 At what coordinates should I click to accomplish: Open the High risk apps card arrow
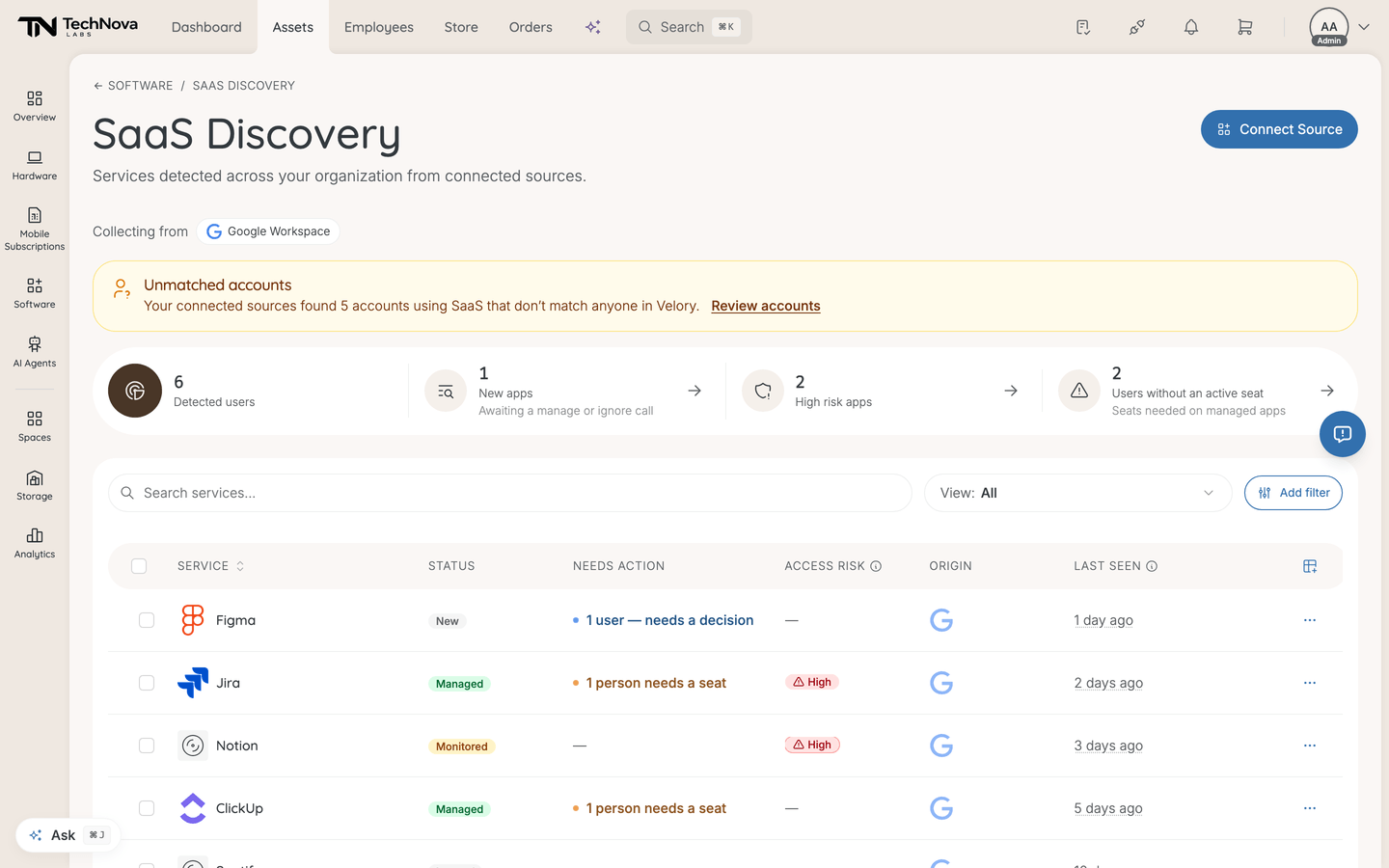(x=1011, y=391)
